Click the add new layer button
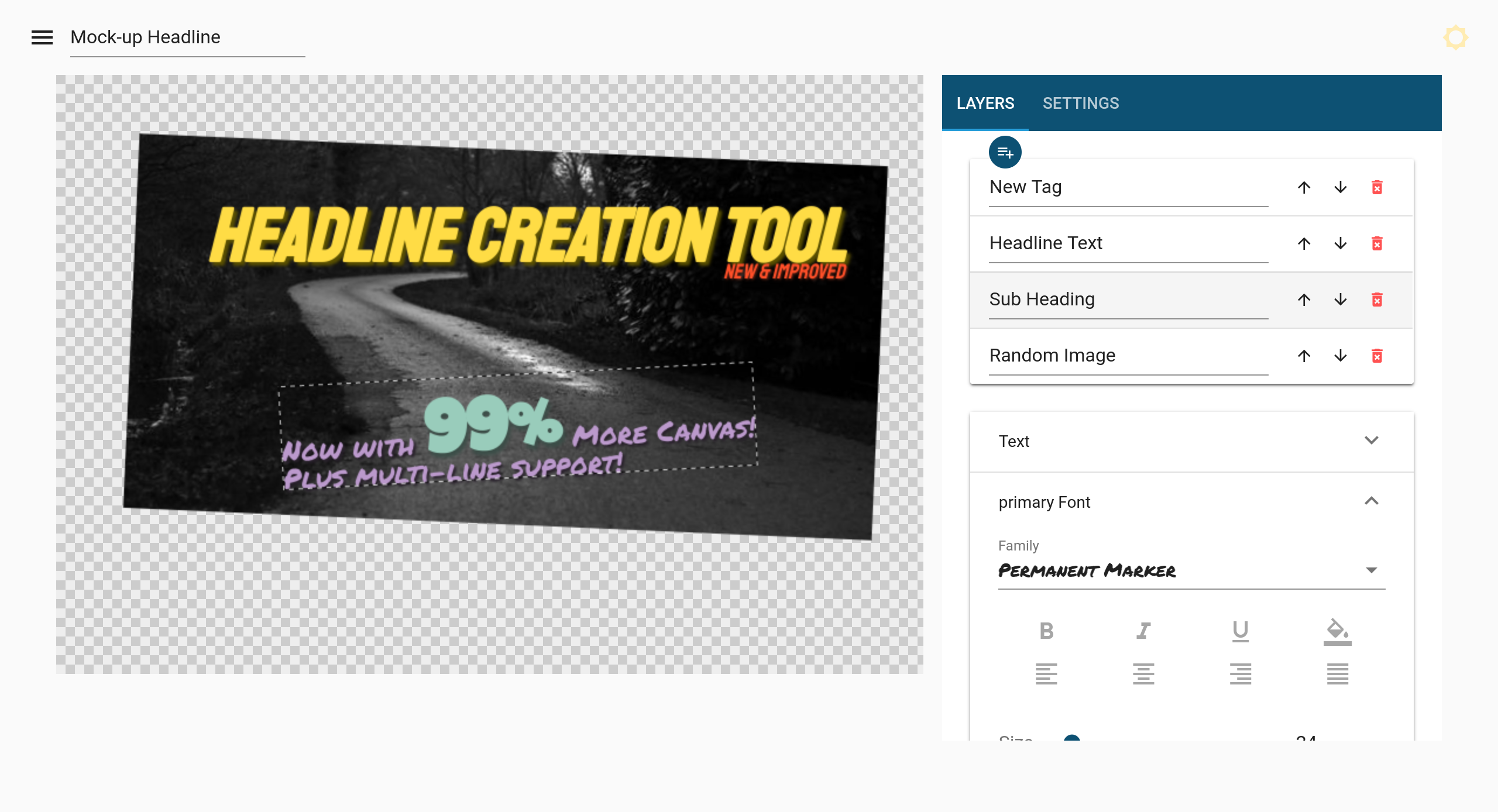 [1005, 153]
